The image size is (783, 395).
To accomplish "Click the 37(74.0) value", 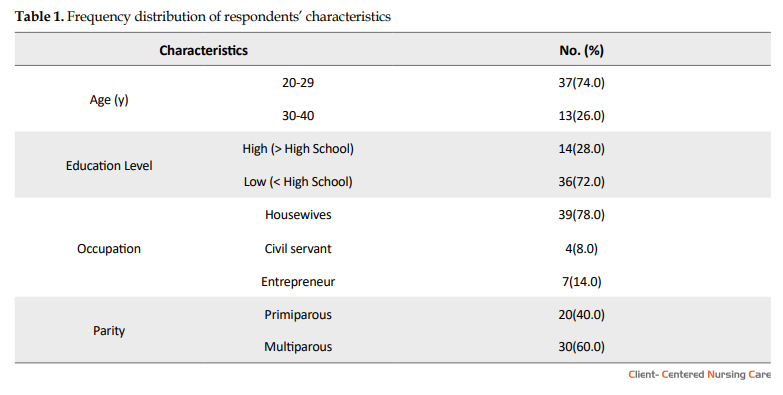I will (581, 82).
